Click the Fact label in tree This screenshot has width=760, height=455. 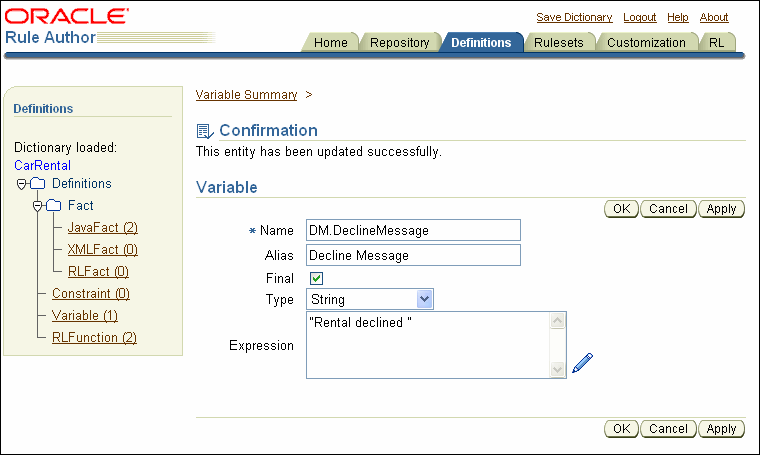(80, 205)
